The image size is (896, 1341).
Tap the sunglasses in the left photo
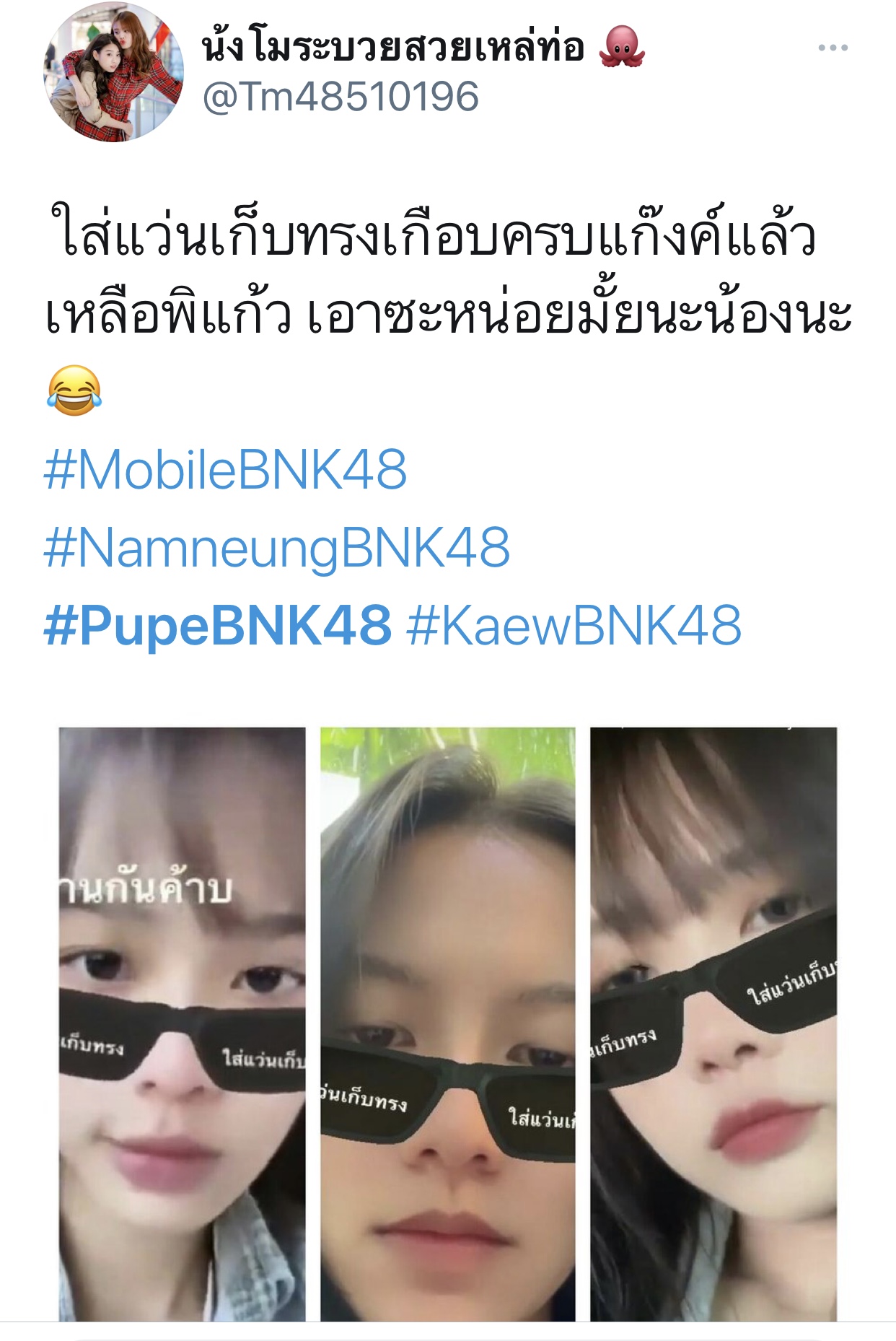click(182, 1038)
